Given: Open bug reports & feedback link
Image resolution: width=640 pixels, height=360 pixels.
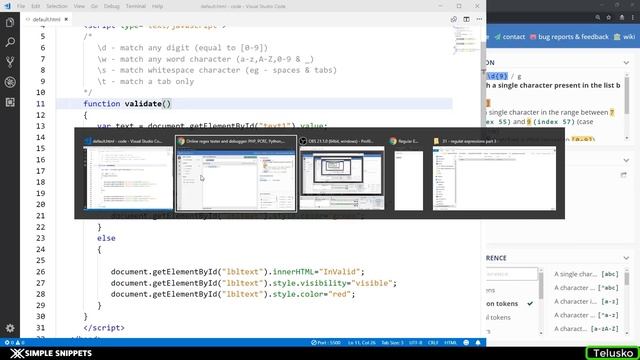Looking at the screenshot, I should (x=569, y=37).
